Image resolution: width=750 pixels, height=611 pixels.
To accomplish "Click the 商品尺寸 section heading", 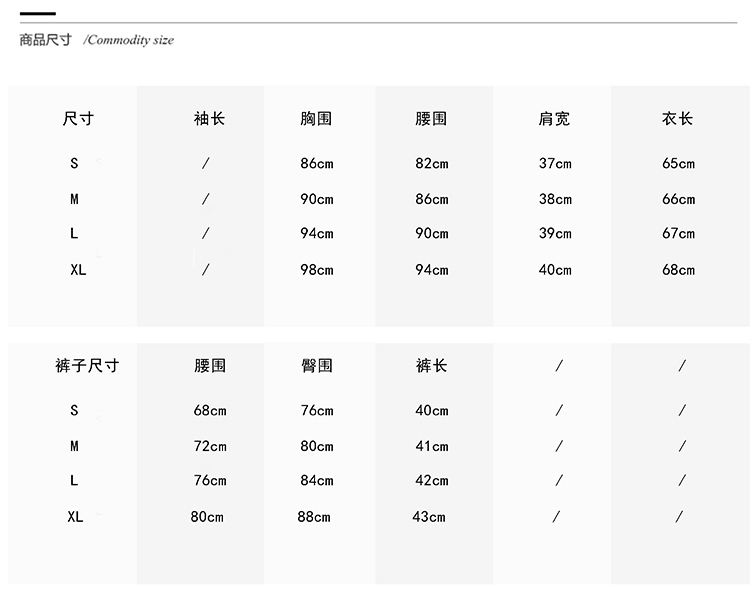I will point(46,40).
